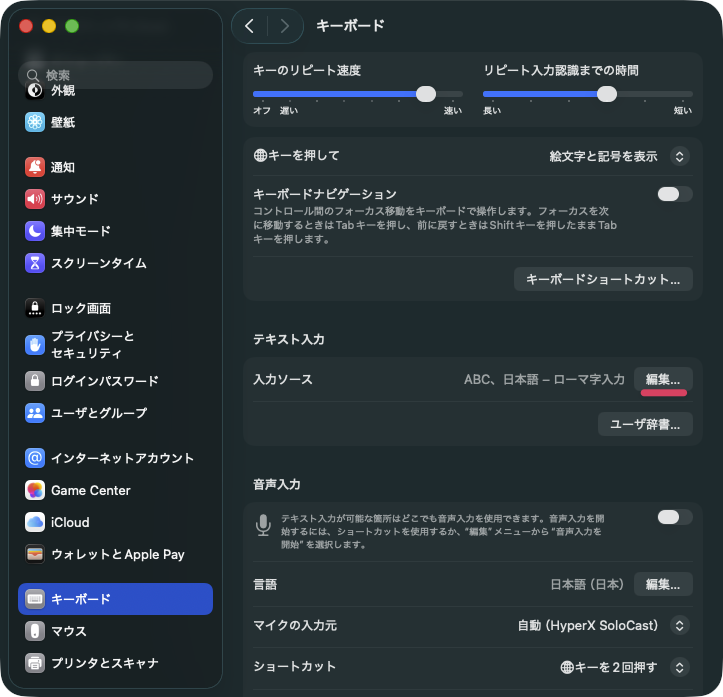Click the 速い end of repeat-rate slider
This screenshot has width=723, height=697.
tap(452, 111)
